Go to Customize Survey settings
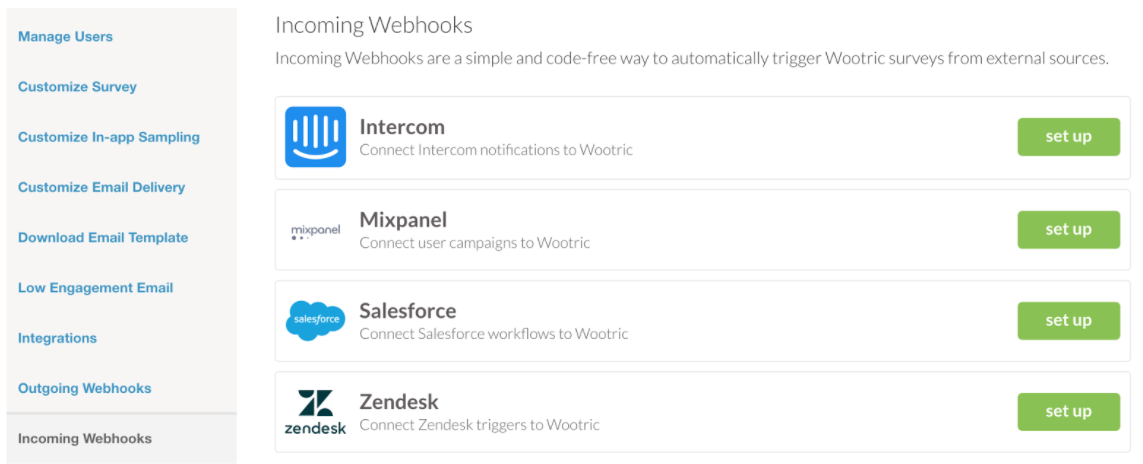The image size is (1143, 464). tap(77, 87)
